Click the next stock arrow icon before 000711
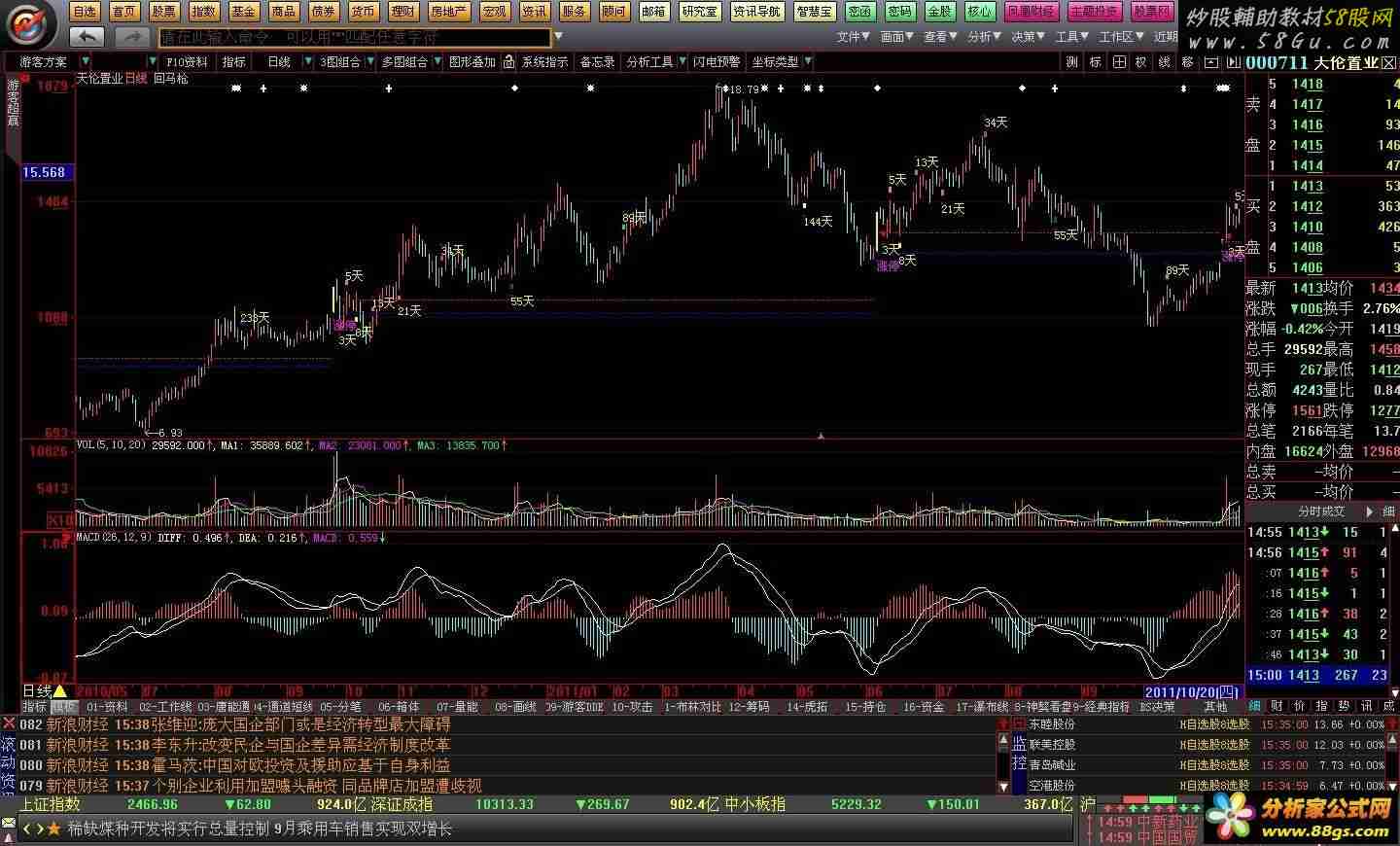Viewport: 1400px width, 846px height. coord(1234,62)
